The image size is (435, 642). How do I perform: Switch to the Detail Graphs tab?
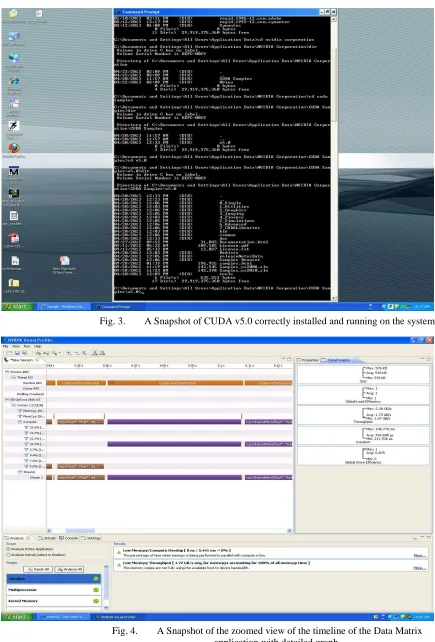[x=338, y=360]
